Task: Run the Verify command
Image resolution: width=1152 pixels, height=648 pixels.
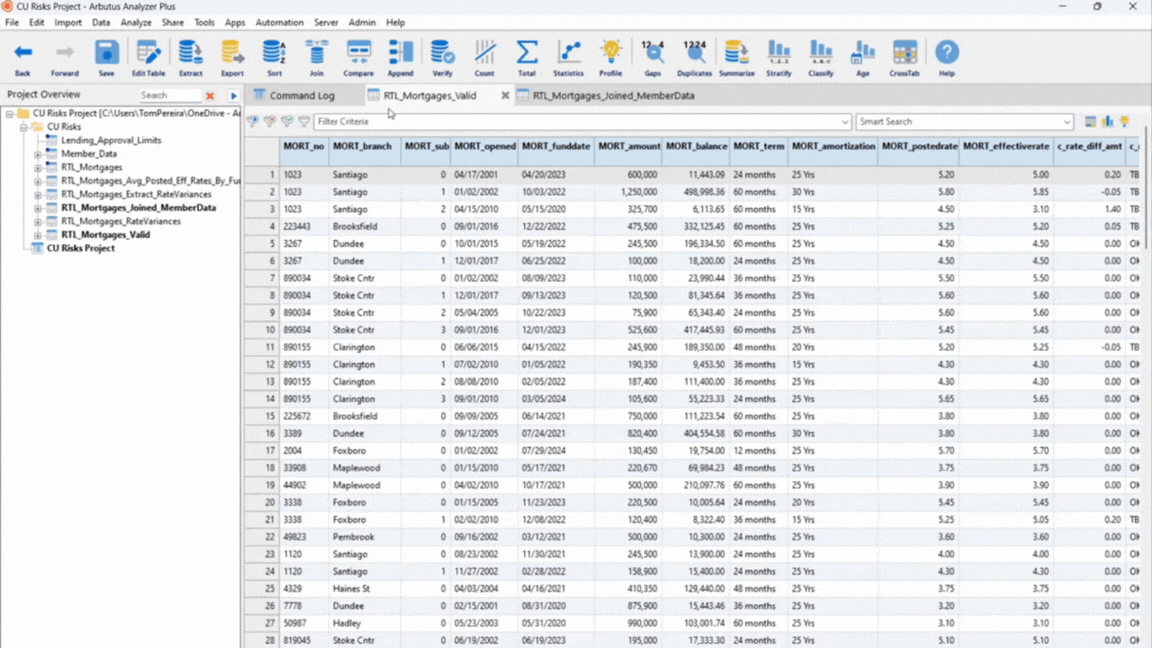Action: click(x=442, y=52)
